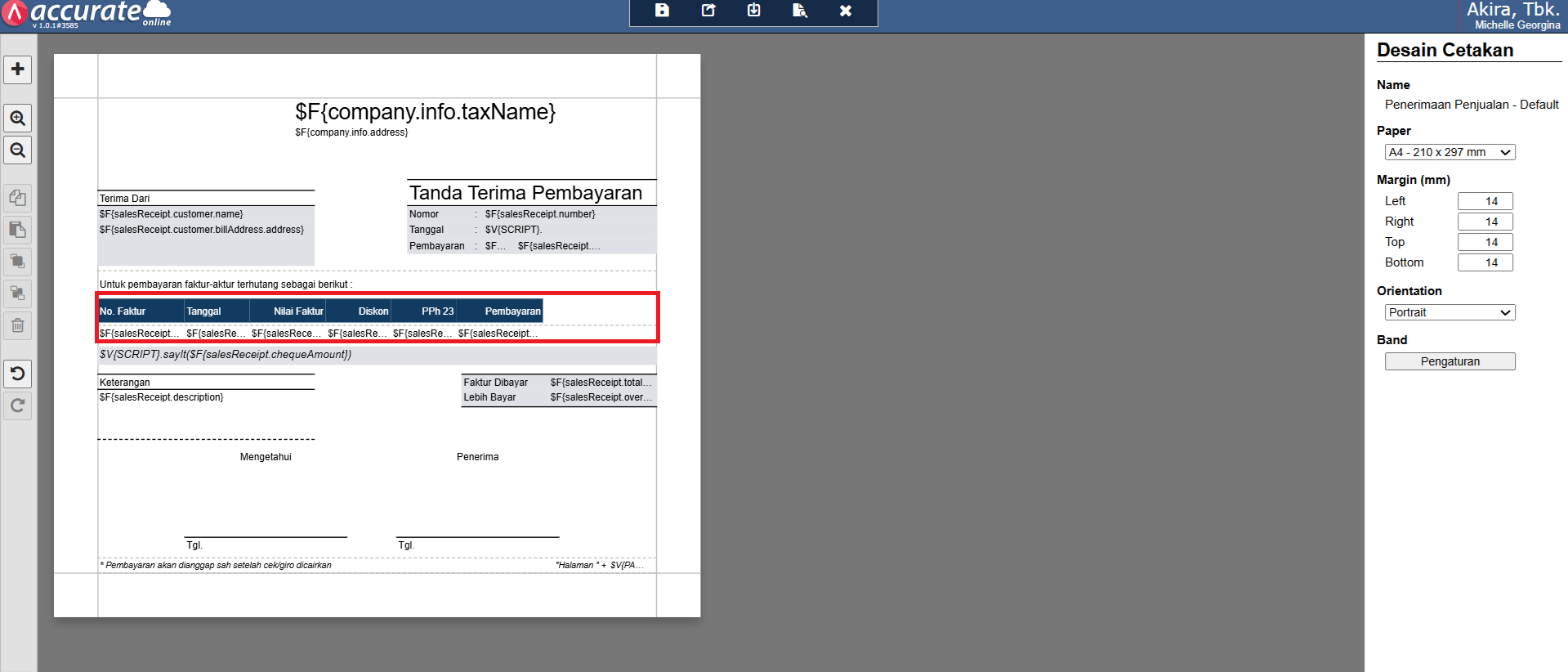The image size is (1568, 672).
Task: Click the export icon in top toolbar
Action: pyautogui.click(x=708, y=11)
